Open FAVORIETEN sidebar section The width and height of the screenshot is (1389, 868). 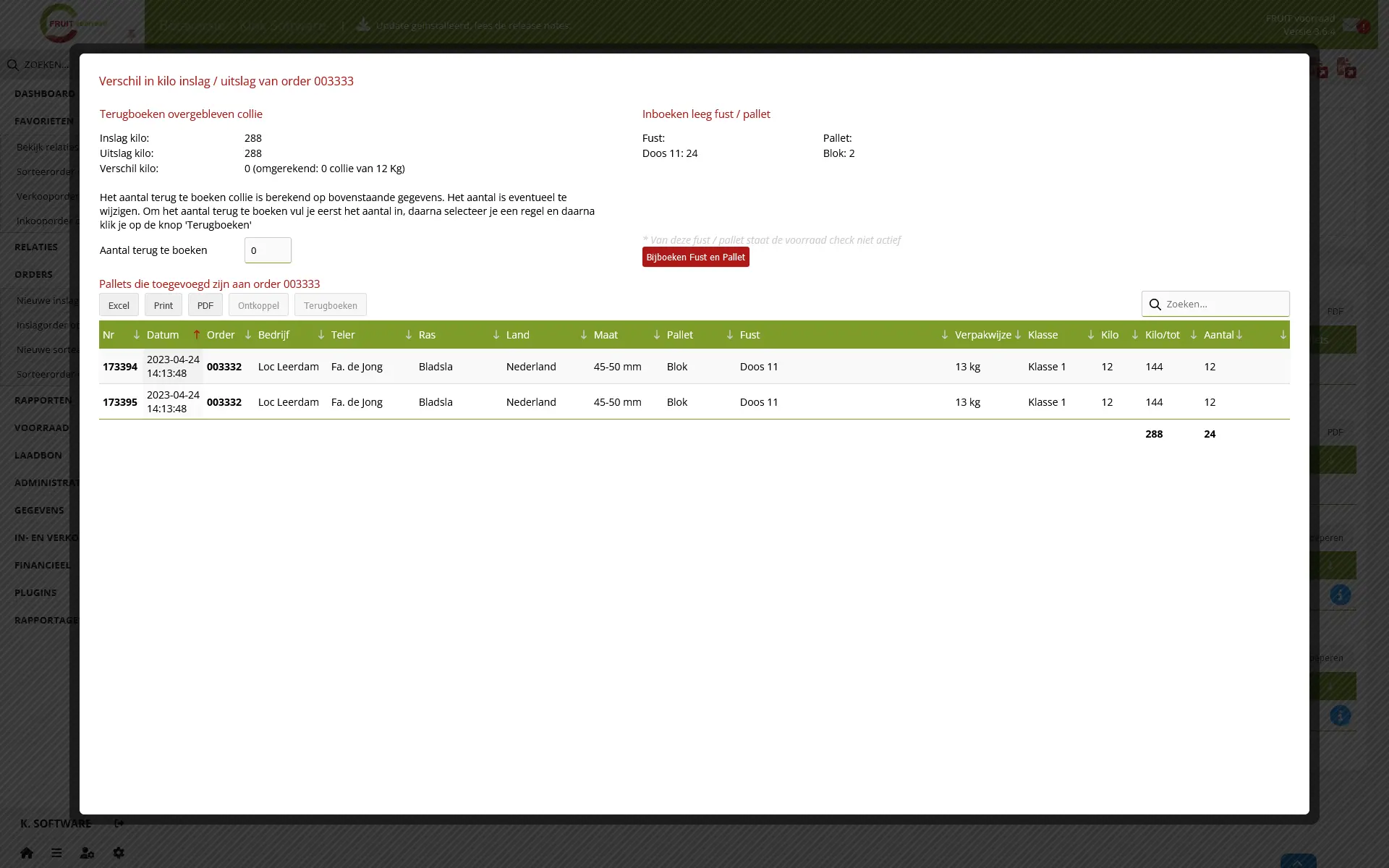coord(44,121)
